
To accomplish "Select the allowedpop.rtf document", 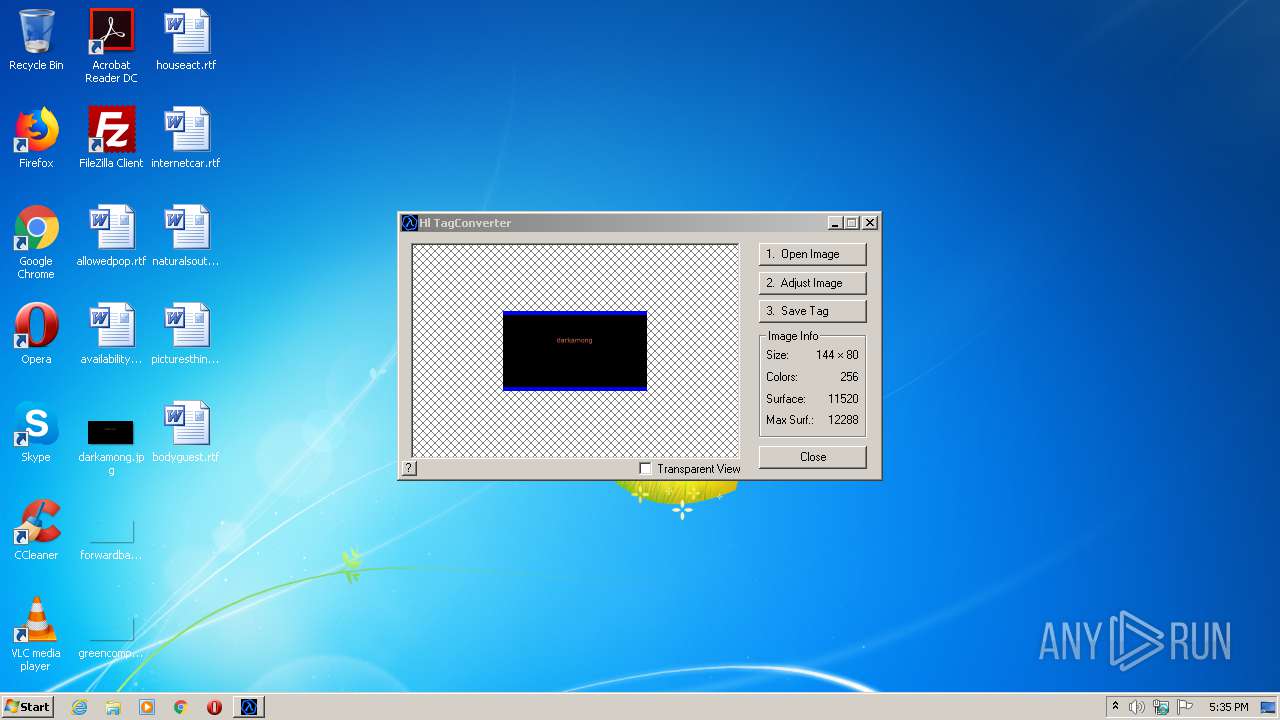I will [111, 236].
